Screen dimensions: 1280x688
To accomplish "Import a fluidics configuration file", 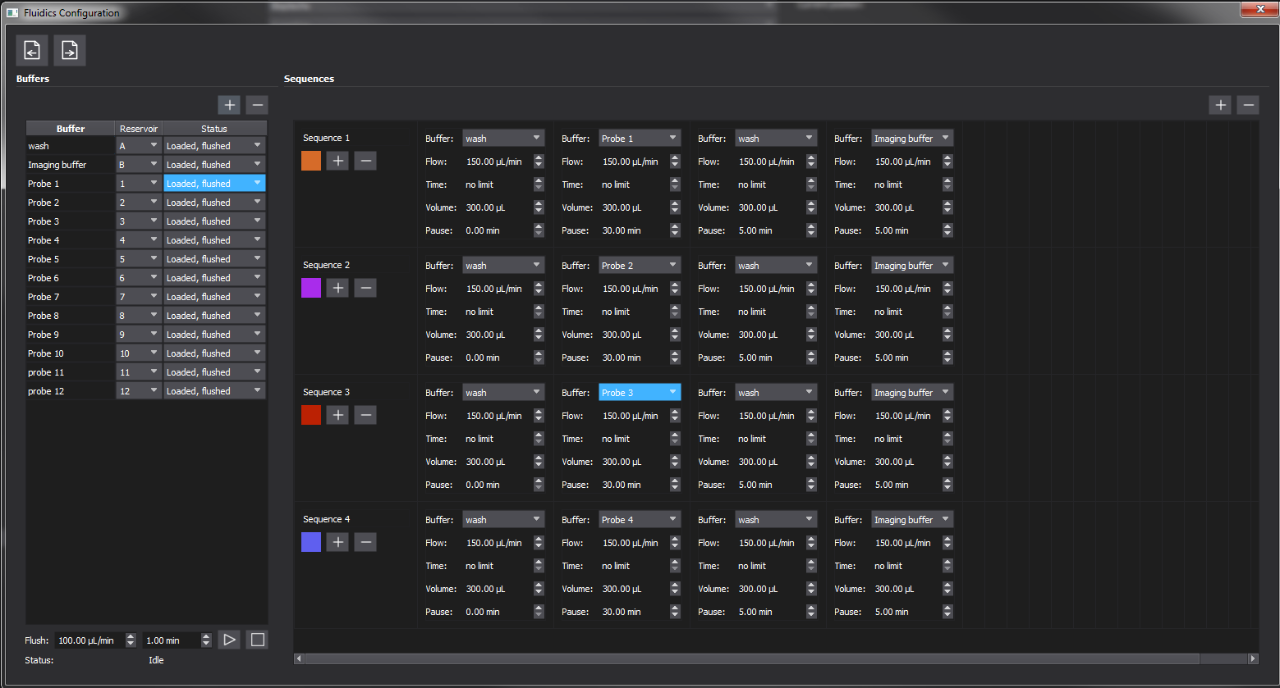I will click(31, 50).
